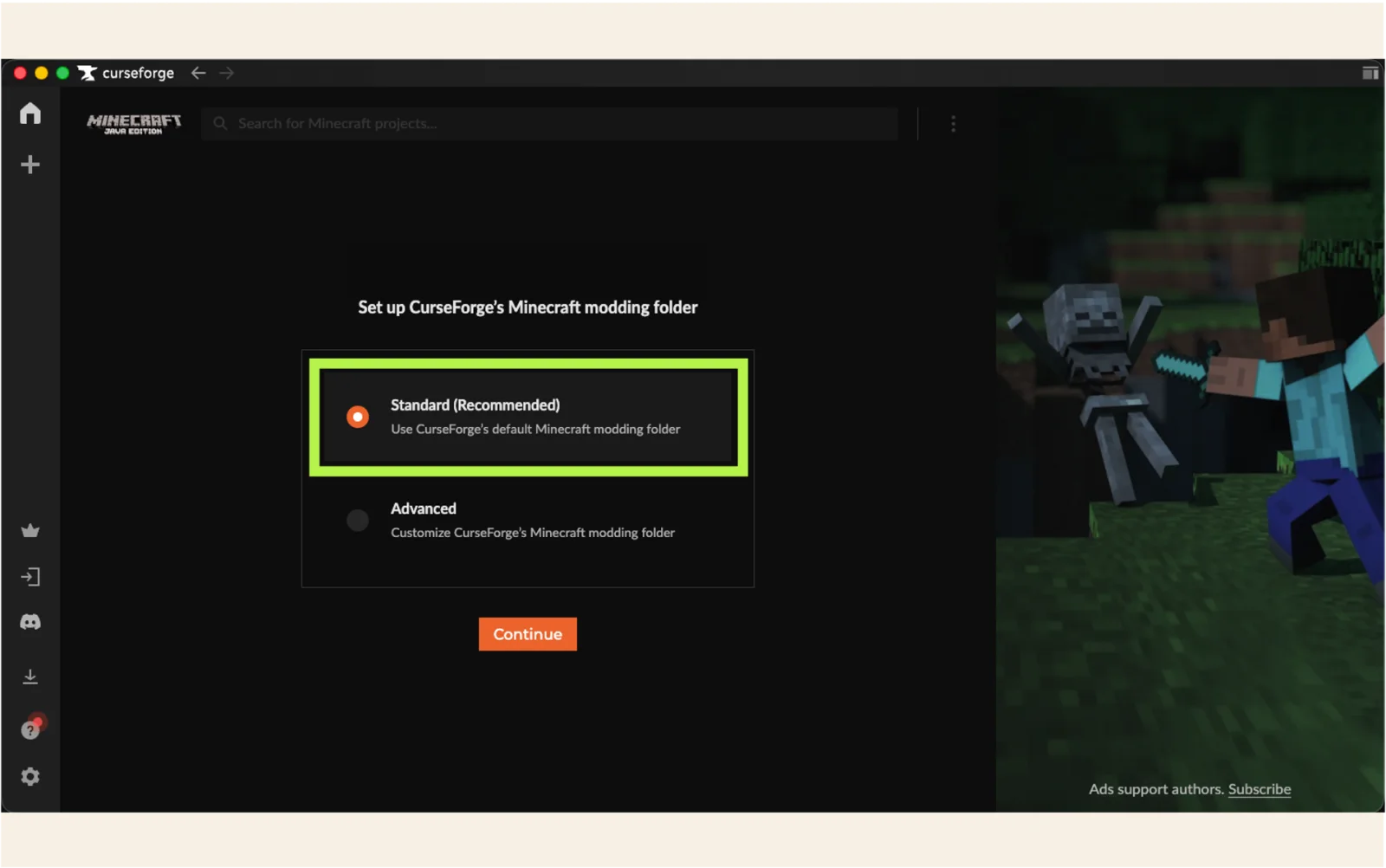The width and height of the screenshot is (1386, 868).
Task: Click the curseforge anvil logo
Action: (x=87, y=73)
